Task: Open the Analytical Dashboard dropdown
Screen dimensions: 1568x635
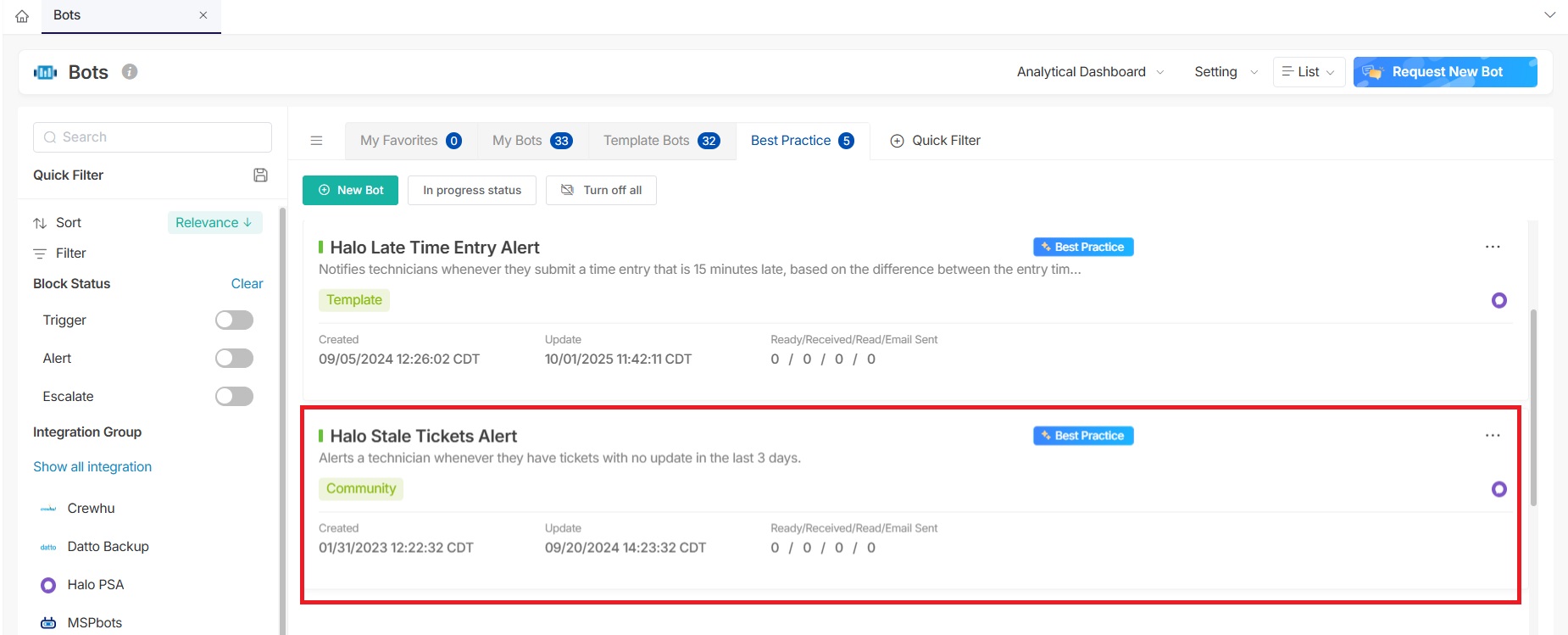Action: (1090, 72)
